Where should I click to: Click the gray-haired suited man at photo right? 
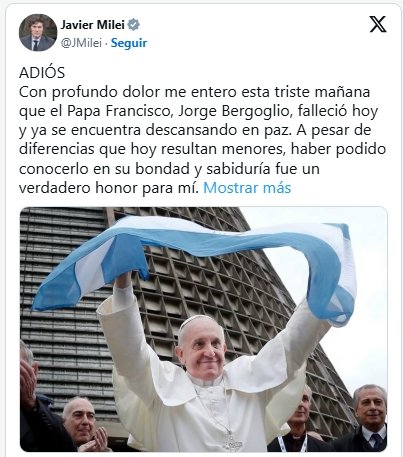coord(370,418)
